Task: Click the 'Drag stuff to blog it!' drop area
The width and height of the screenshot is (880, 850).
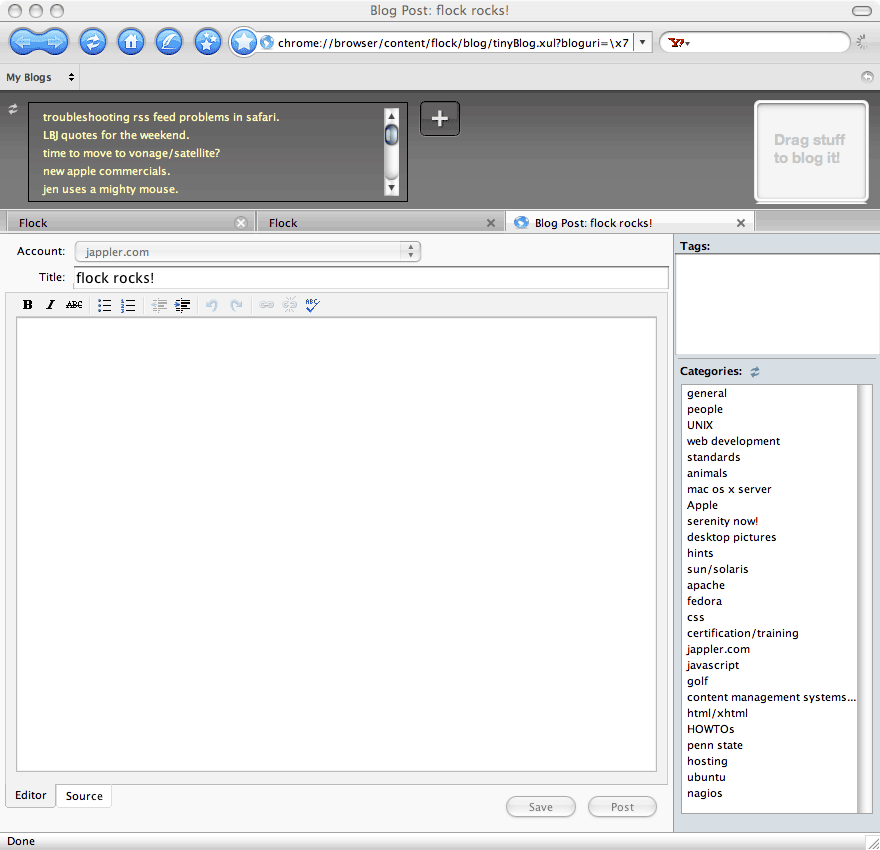Action: click(811, 151)
